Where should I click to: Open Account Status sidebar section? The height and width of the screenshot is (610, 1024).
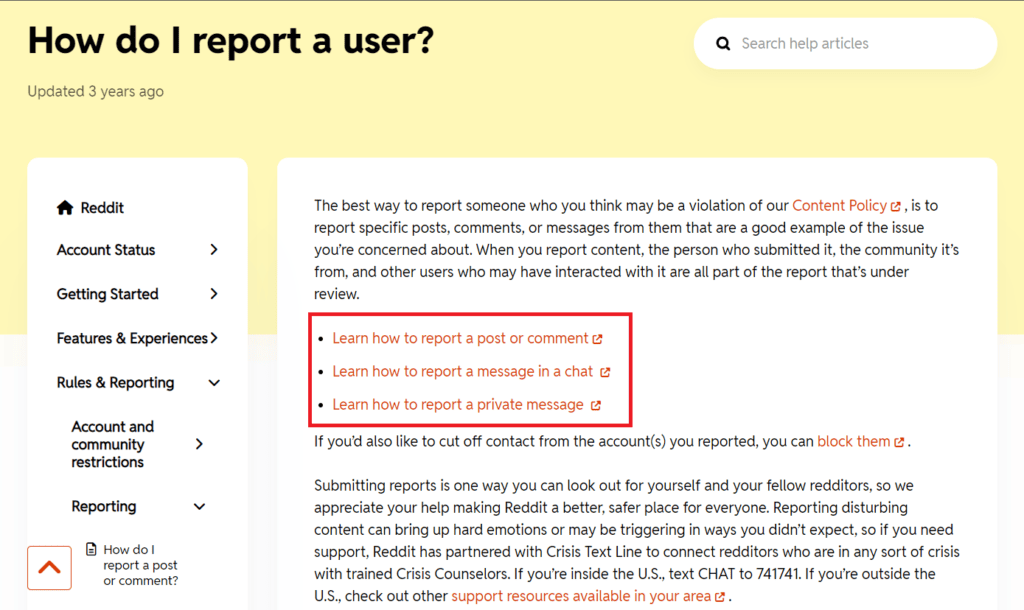point(106,249)
